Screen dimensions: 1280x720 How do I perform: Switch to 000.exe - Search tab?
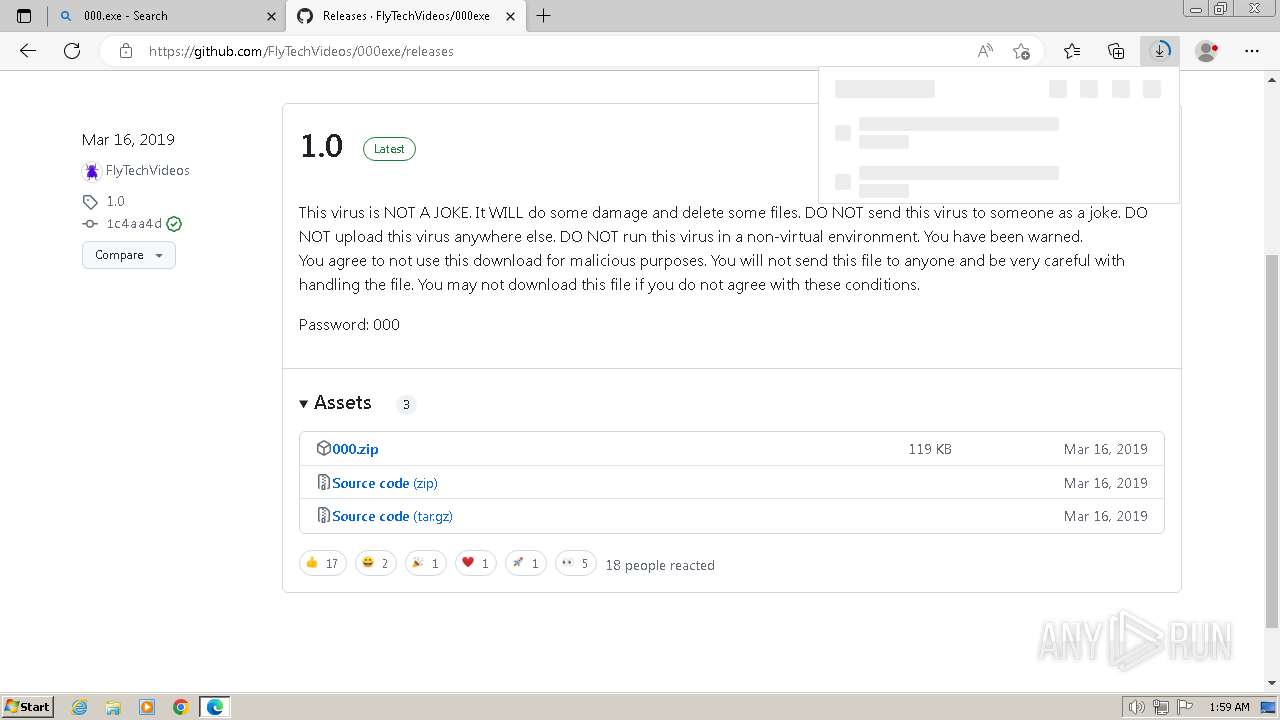click(x=167, y=16)
